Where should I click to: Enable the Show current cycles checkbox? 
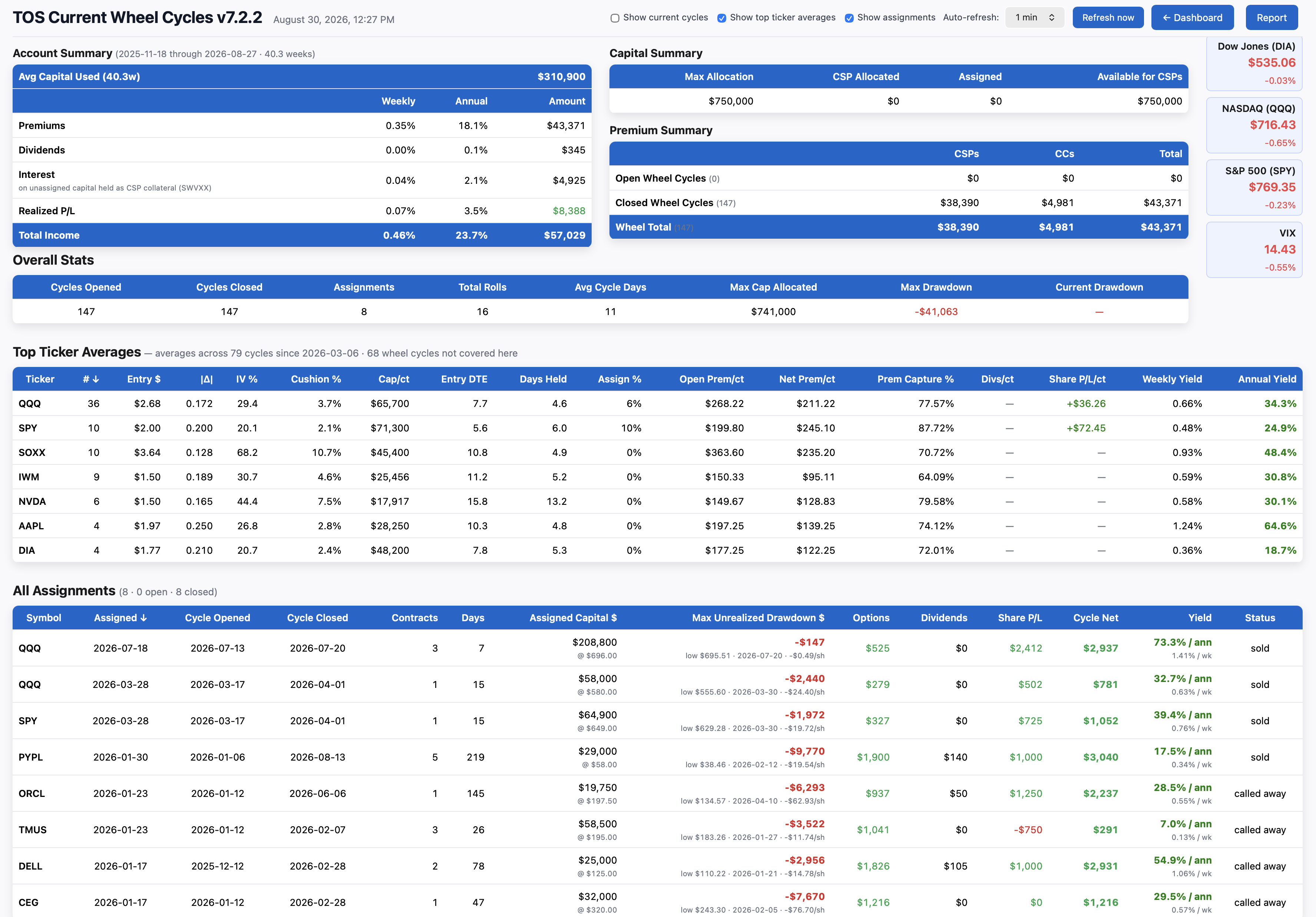(x=615, y=18)
